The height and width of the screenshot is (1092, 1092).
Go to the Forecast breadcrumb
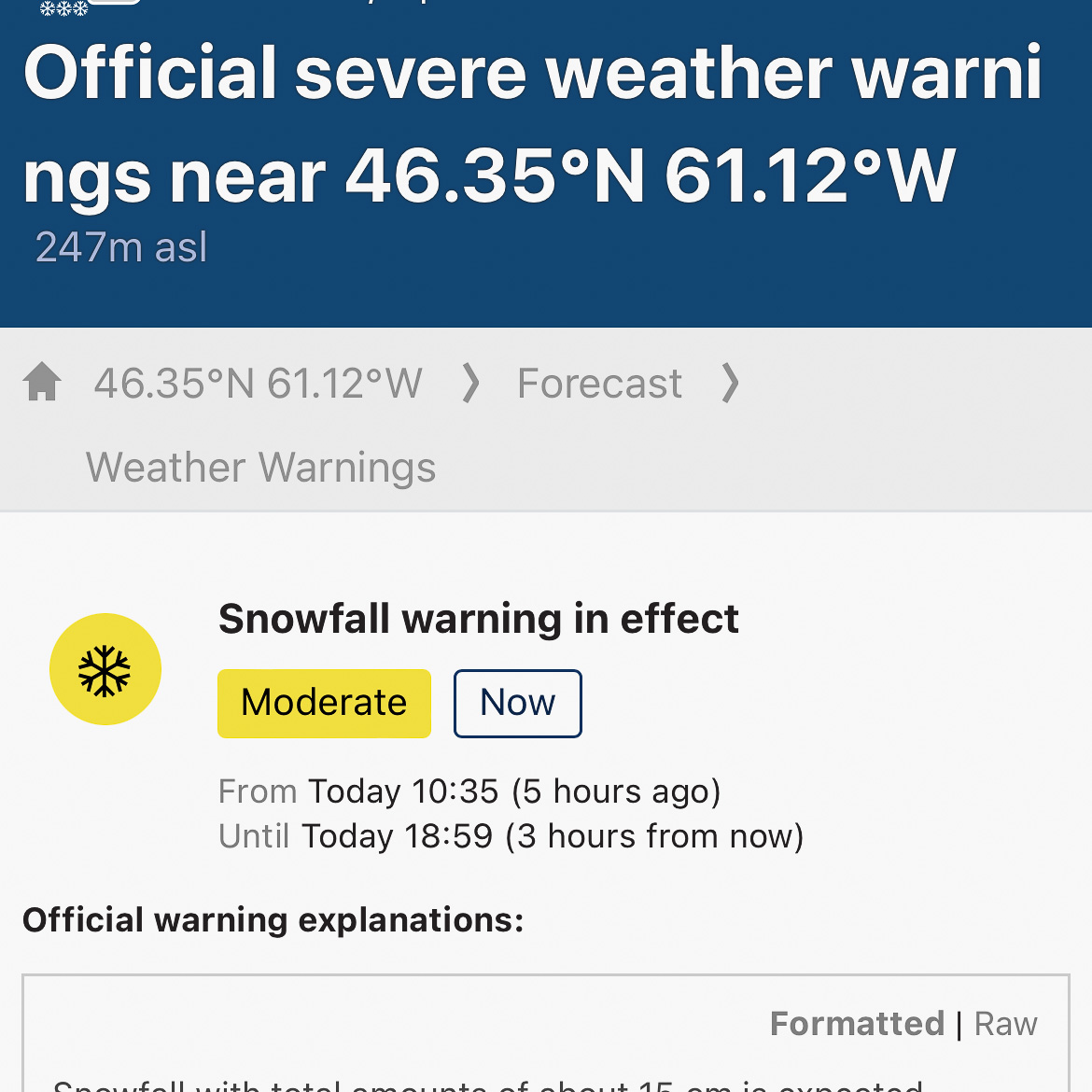click(x=599, y=384)
